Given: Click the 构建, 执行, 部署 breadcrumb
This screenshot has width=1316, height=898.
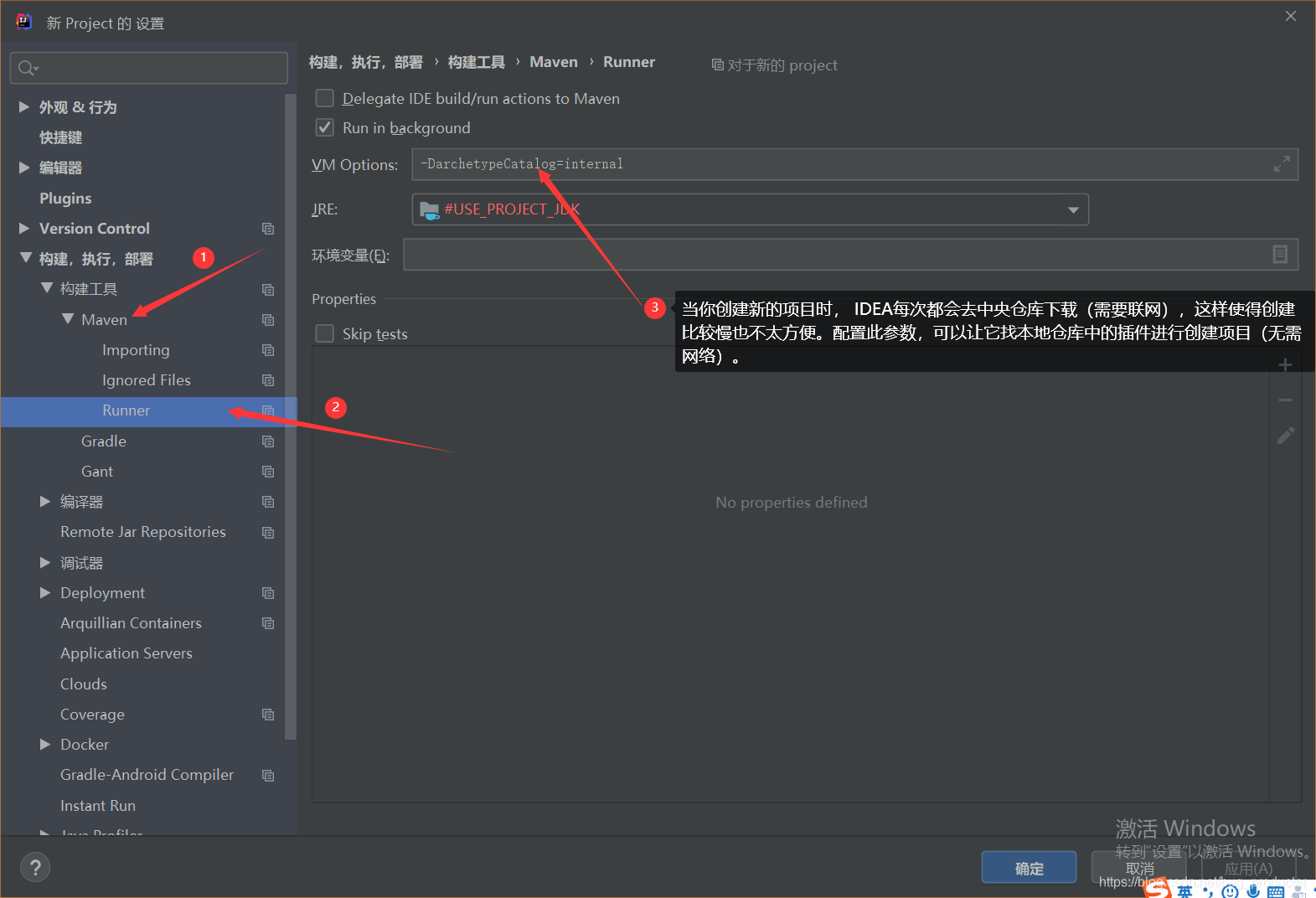Looking at the screenshot, I should tap(366, 62).
